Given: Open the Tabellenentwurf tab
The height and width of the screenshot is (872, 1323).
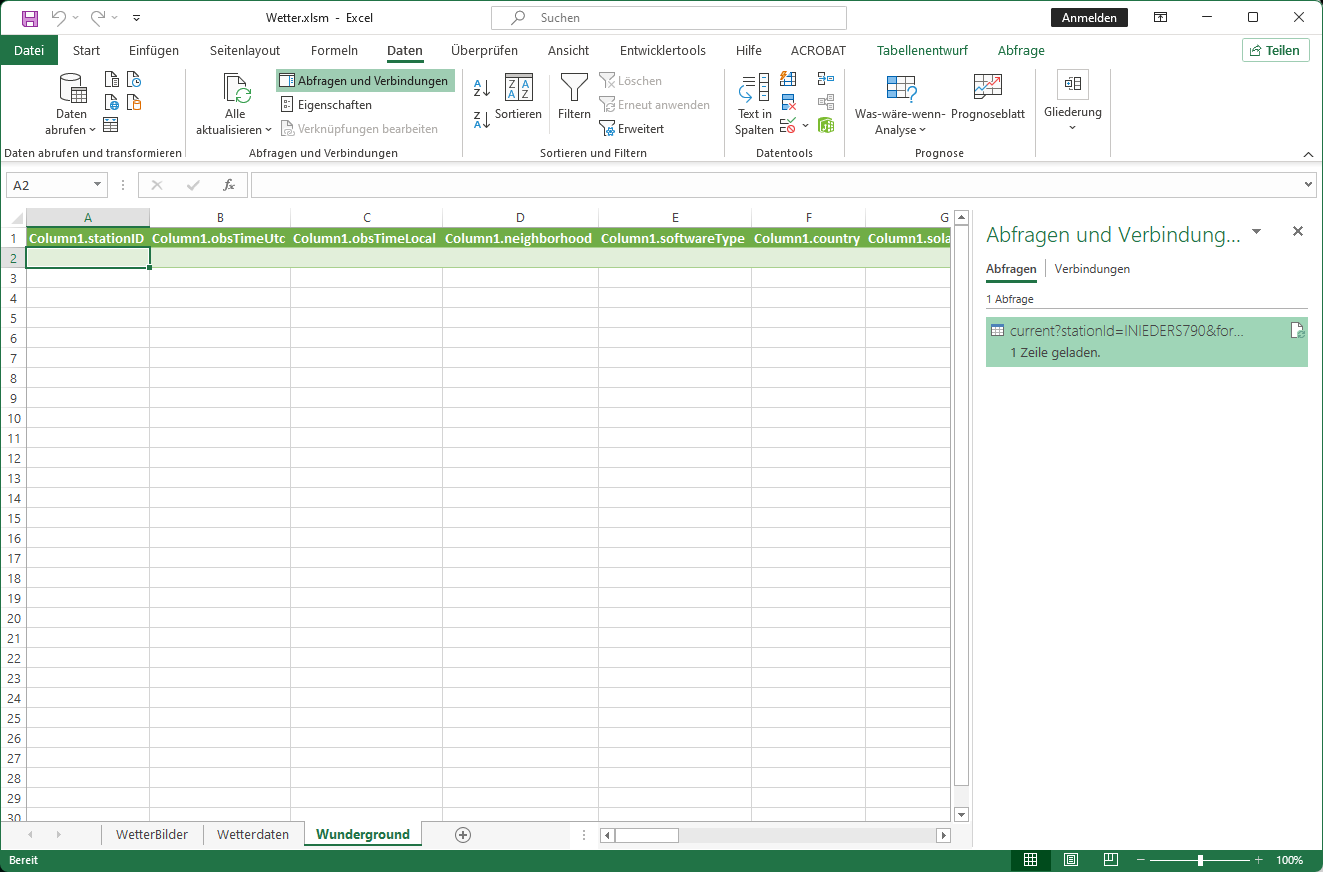Looking at the screenshot, I should (x=922, y=50).
